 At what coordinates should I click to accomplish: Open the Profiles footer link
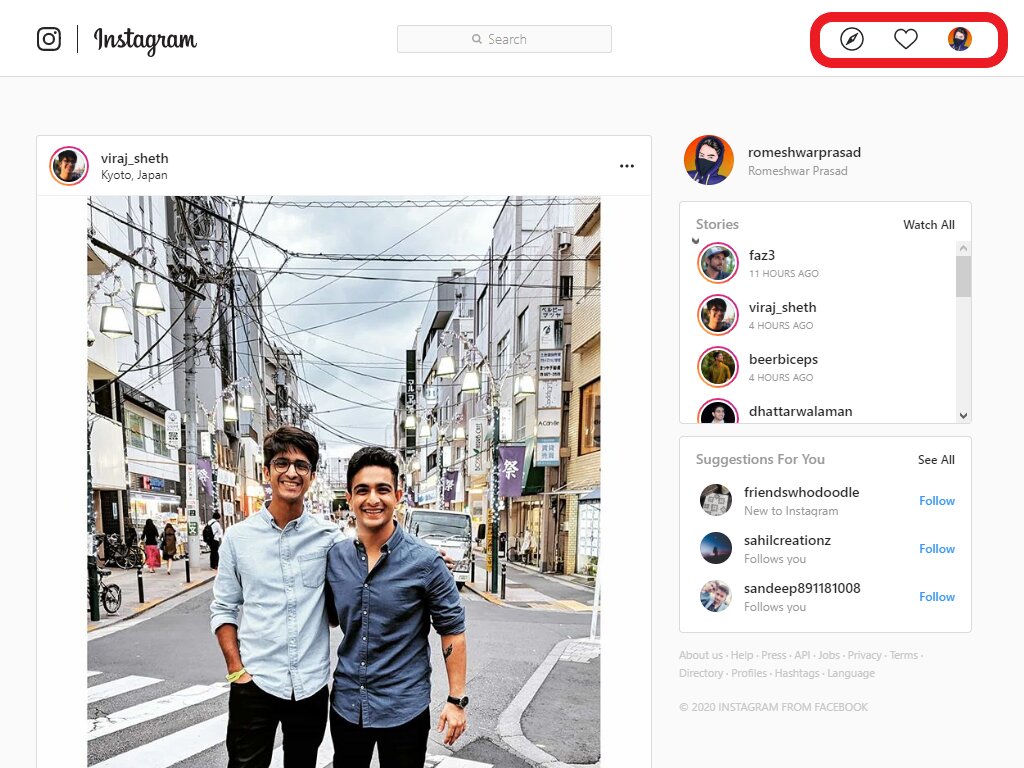[x=749, y=673]
